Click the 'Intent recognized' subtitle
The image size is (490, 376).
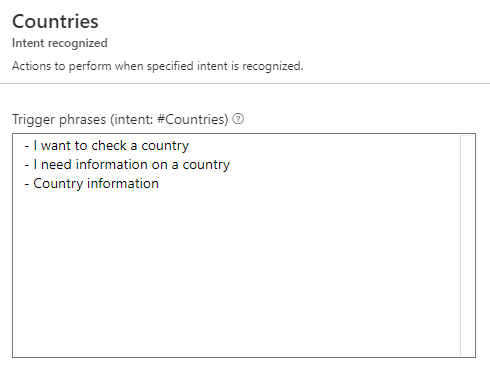[x=60, y=43]
